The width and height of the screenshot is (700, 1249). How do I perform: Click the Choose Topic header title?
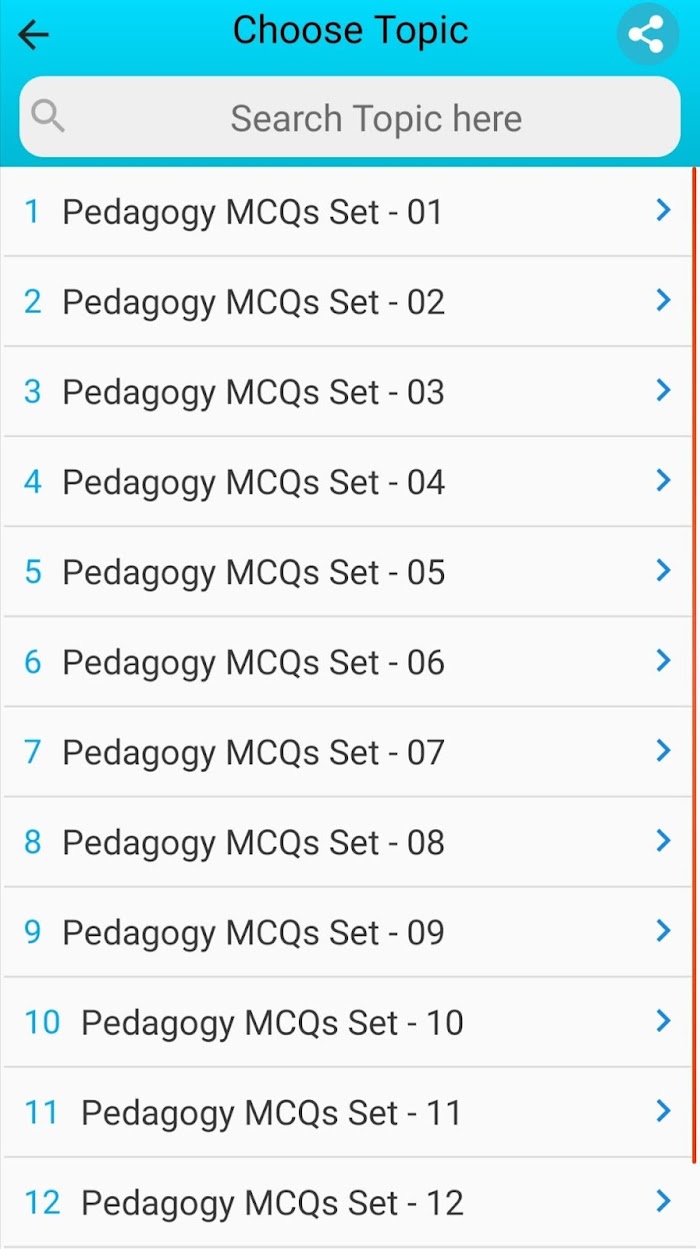point(350,31)
